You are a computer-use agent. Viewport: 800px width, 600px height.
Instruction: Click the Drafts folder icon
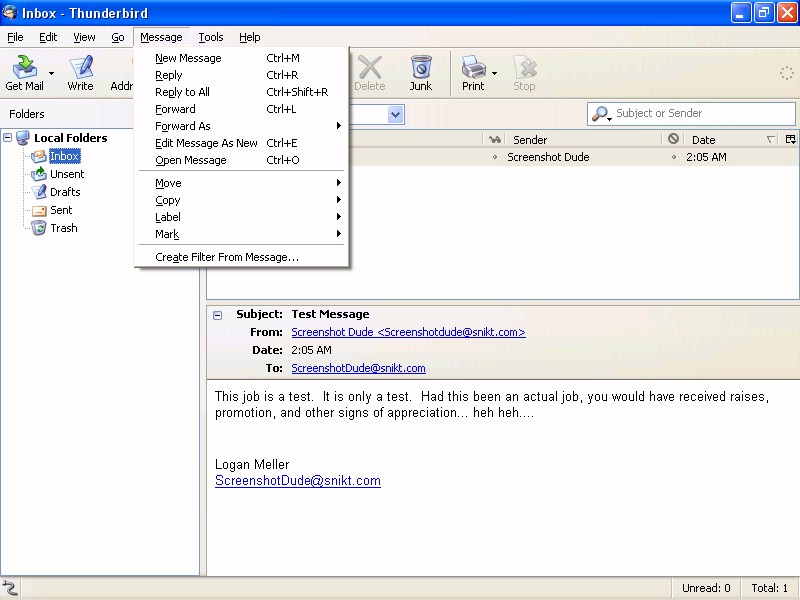pyautogui.click(x=39, y=192)
